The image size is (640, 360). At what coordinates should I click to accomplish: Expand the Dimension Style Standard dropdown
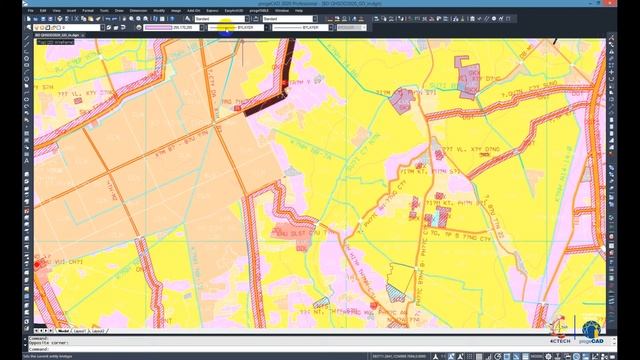coord(315,19)
